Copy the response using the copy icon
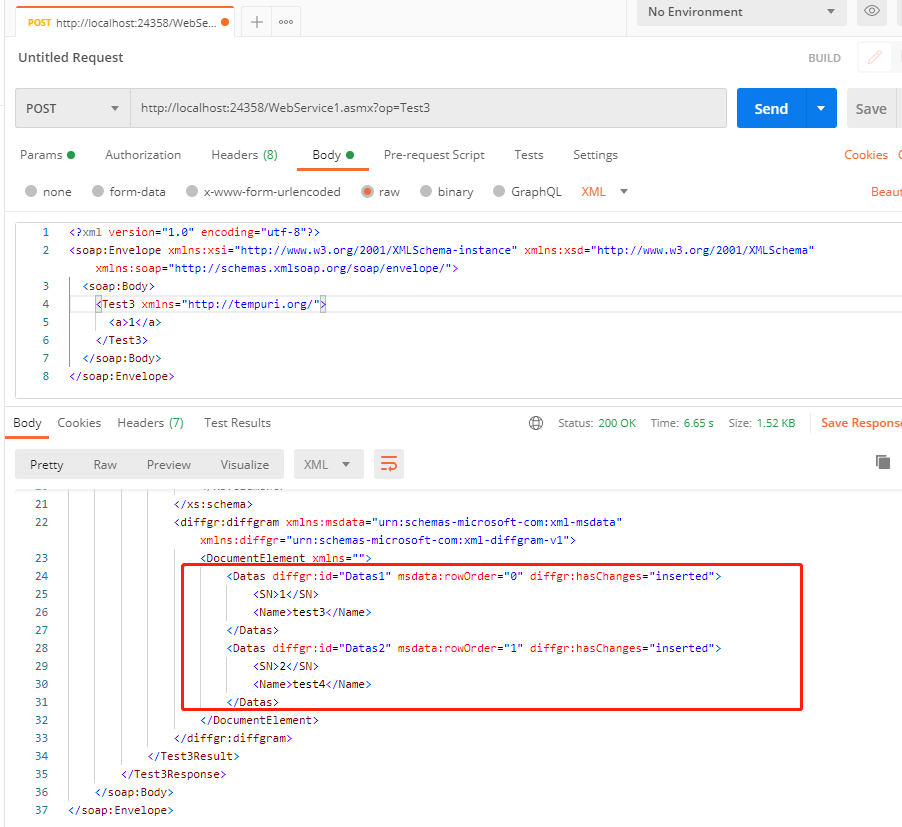 [x=882, y=462]
